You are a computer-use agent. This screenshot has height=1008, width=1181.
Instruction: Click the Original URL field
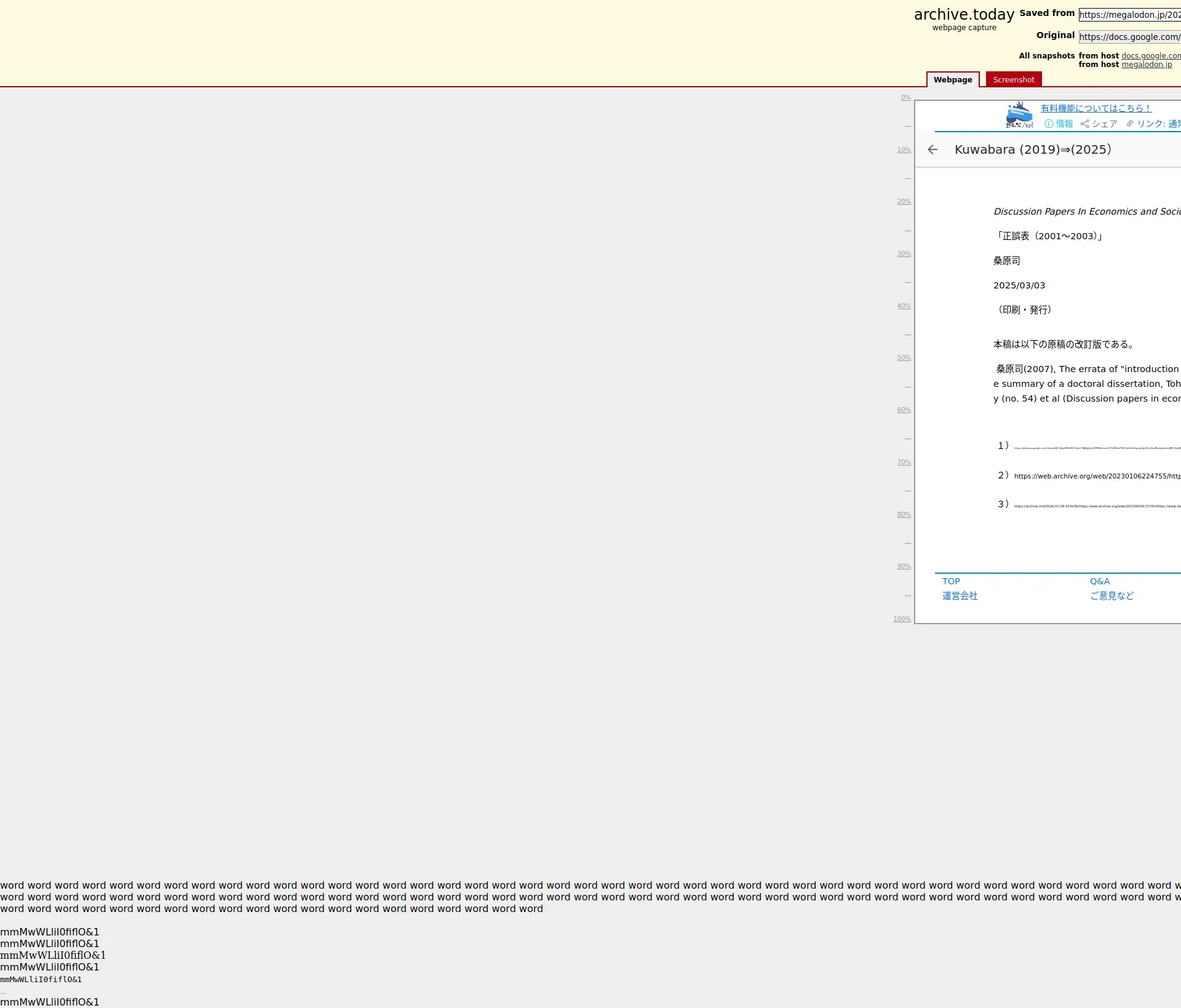click(1129, 37)
